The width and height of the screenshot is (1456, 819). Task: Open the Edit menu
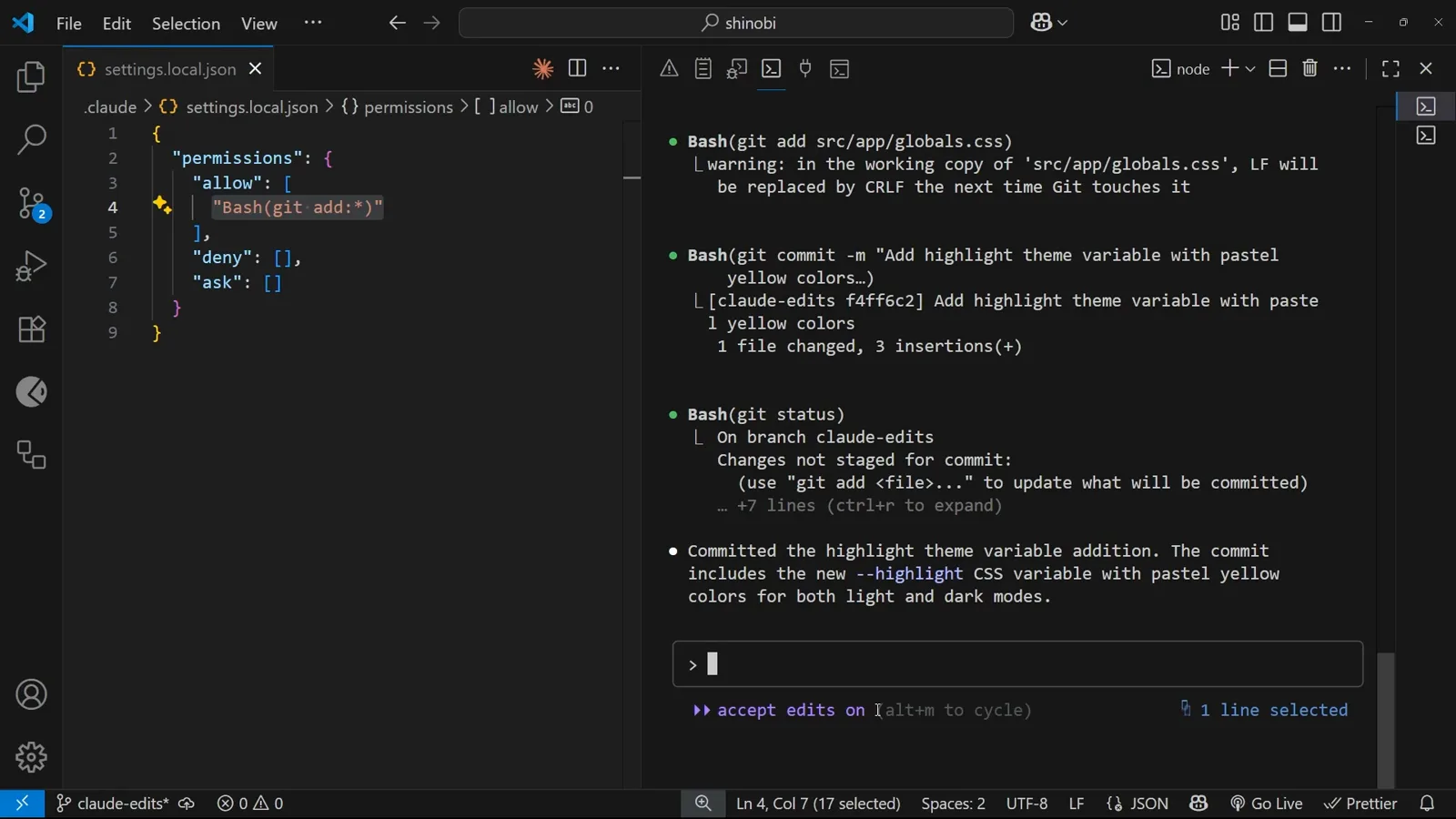116,24
